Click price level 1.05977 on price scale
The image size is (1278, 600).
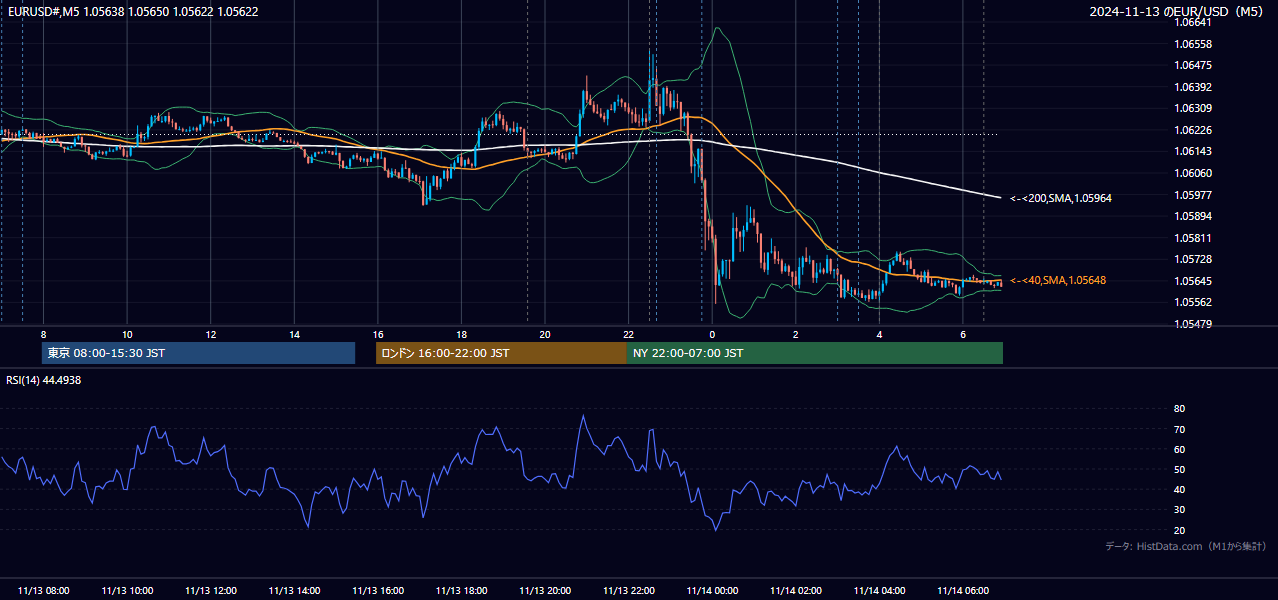coord(1193,195)
